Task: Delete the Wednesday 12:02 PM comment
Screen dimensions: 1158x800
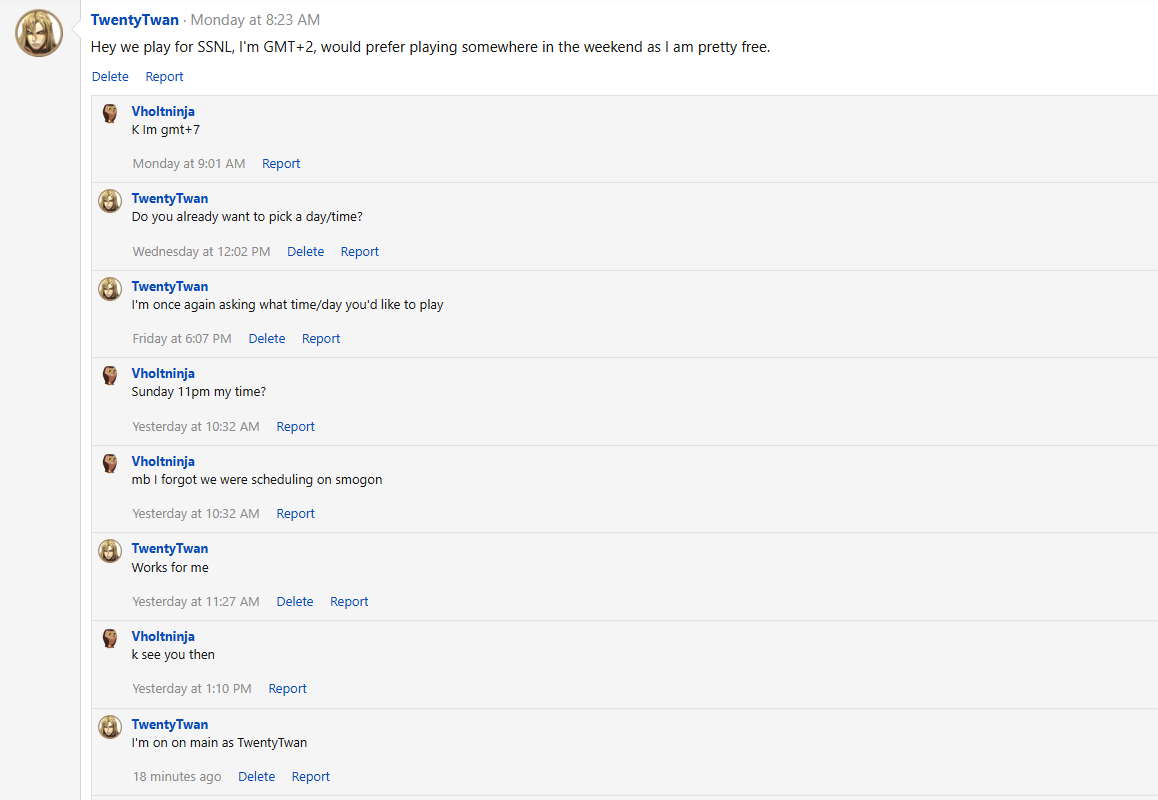Action: [305, 252]
